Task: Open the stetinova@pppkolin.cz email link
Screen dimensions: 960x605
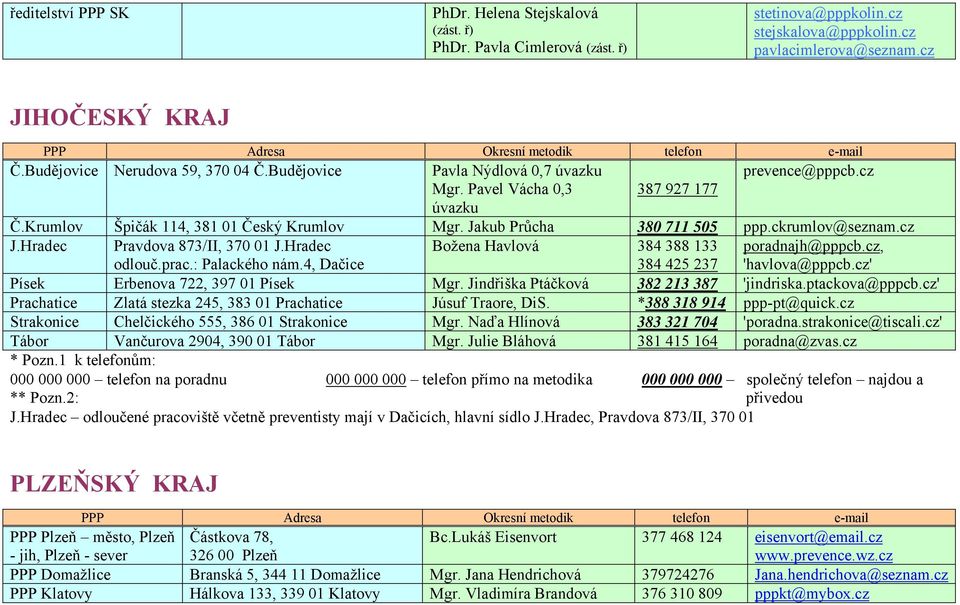Action: (x=828, y=13)
